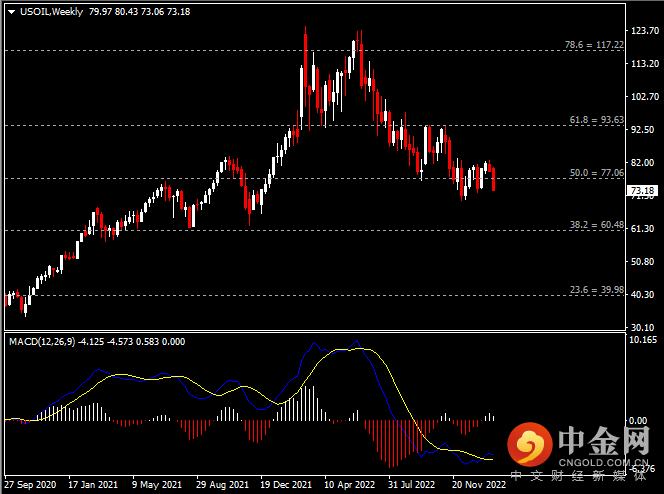Click the 10.165 MACD scale value
This screenshot has height=494, width=664.
642,340
